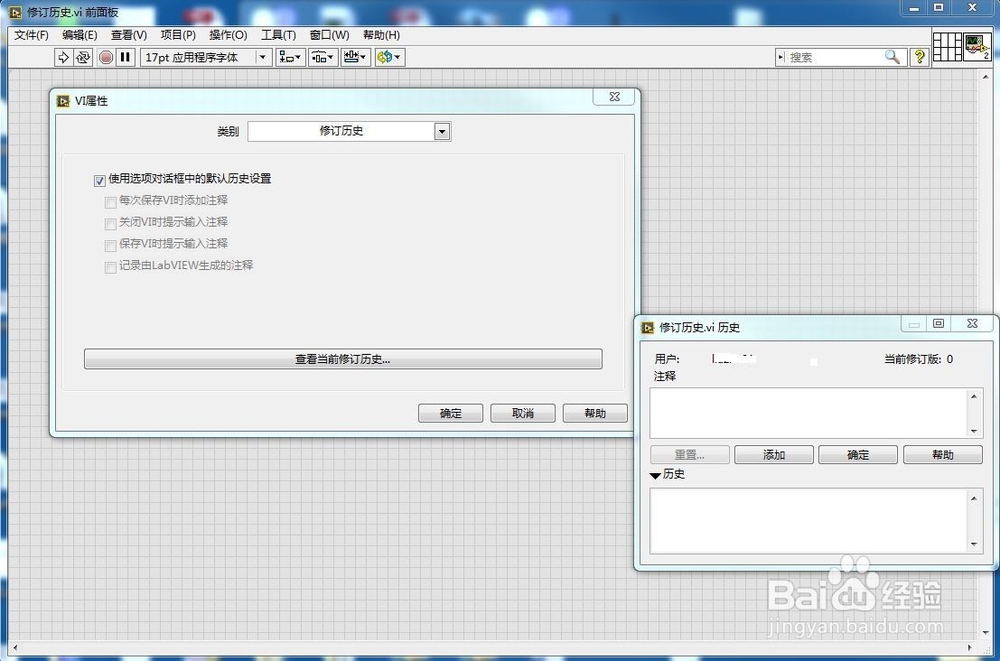
Task: Enable 每次保存VI时添加注释 checkbox
Action: pos(111,201)
